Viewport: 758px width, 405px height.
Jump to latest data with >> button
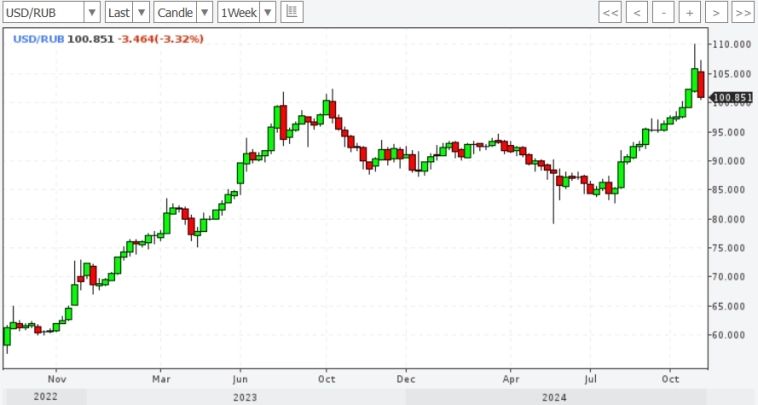pos(743,13)
